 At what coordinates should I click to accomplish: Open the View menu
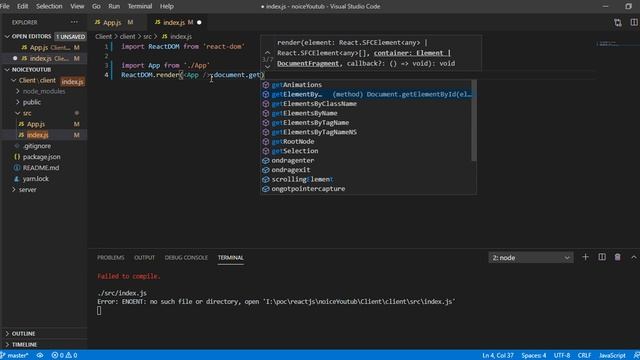tap(77, 6)
